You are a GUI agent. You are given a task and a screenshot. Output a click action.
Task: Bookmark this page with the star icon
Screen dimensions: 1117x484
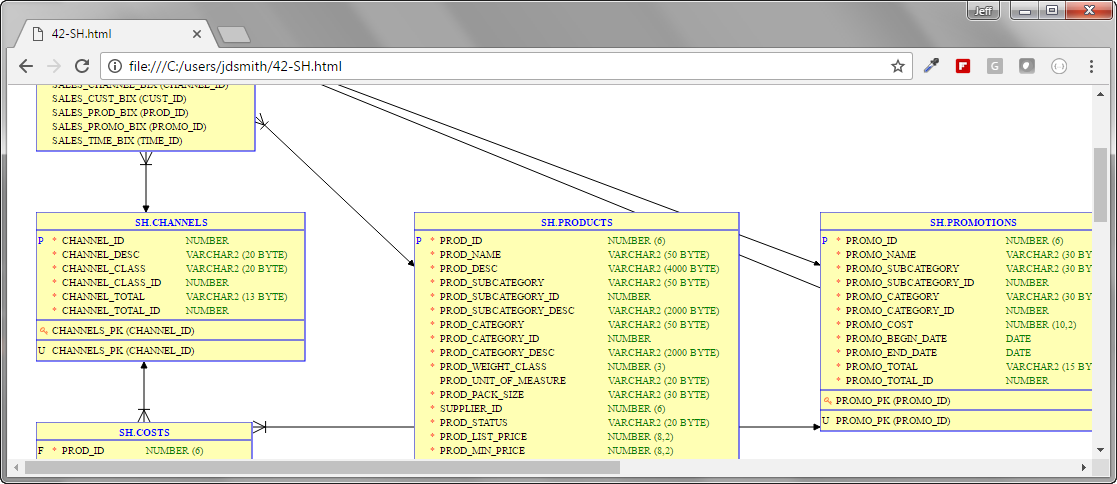tap(897, 66)
